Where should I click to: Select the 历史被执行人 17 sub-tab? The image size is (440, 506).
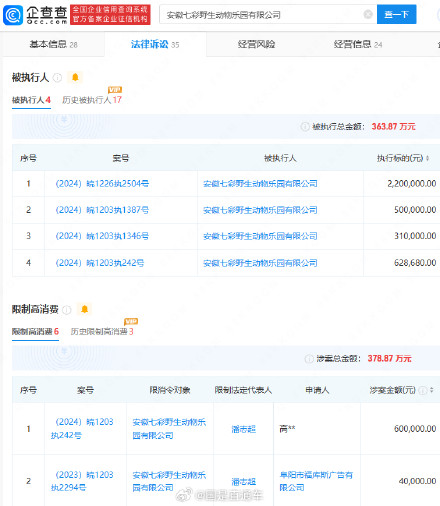(92, 100)
